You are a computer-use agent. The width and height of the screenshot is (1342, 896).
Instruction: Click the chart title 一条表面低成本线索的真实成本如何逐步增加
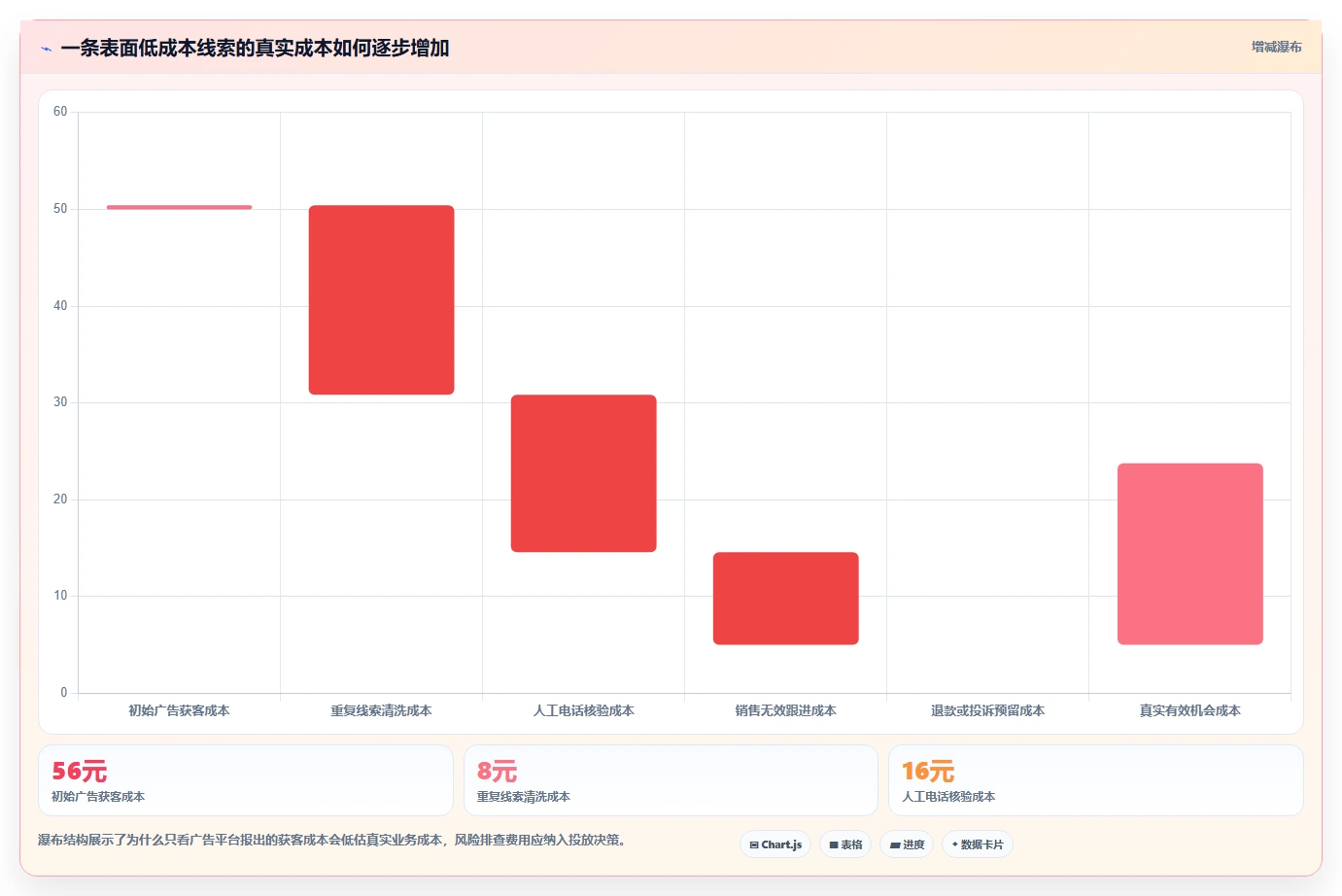click(x=255, y=48)
